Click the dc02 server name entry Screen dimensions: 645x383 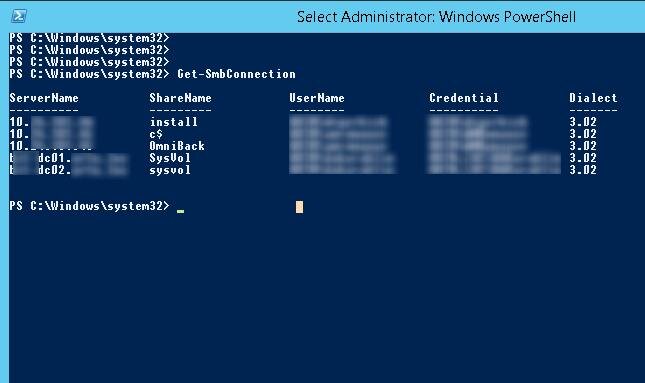pyautogui.click(x=69, y=170)
